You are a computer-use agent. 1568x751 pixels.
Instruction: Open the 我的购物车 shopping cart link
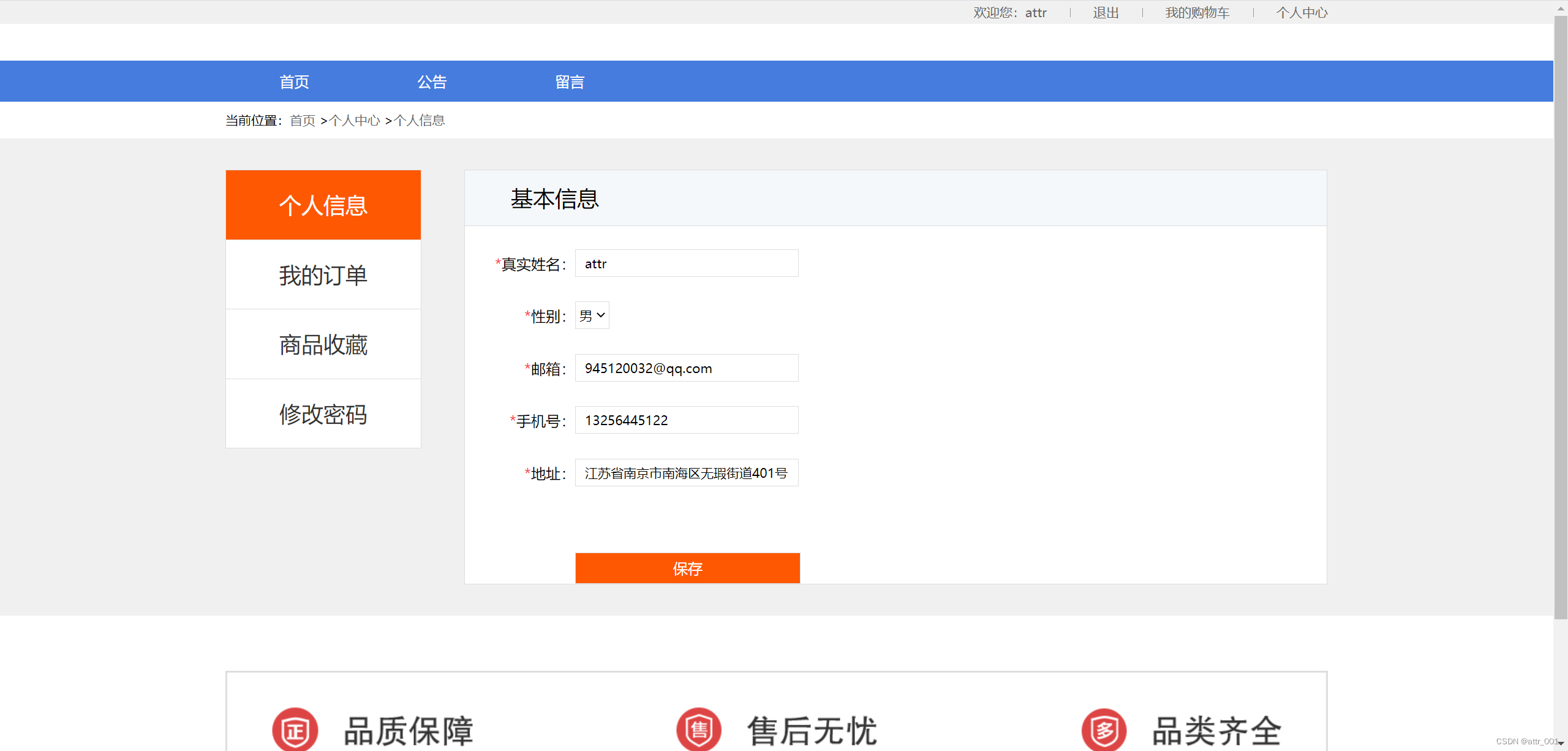1197,12
